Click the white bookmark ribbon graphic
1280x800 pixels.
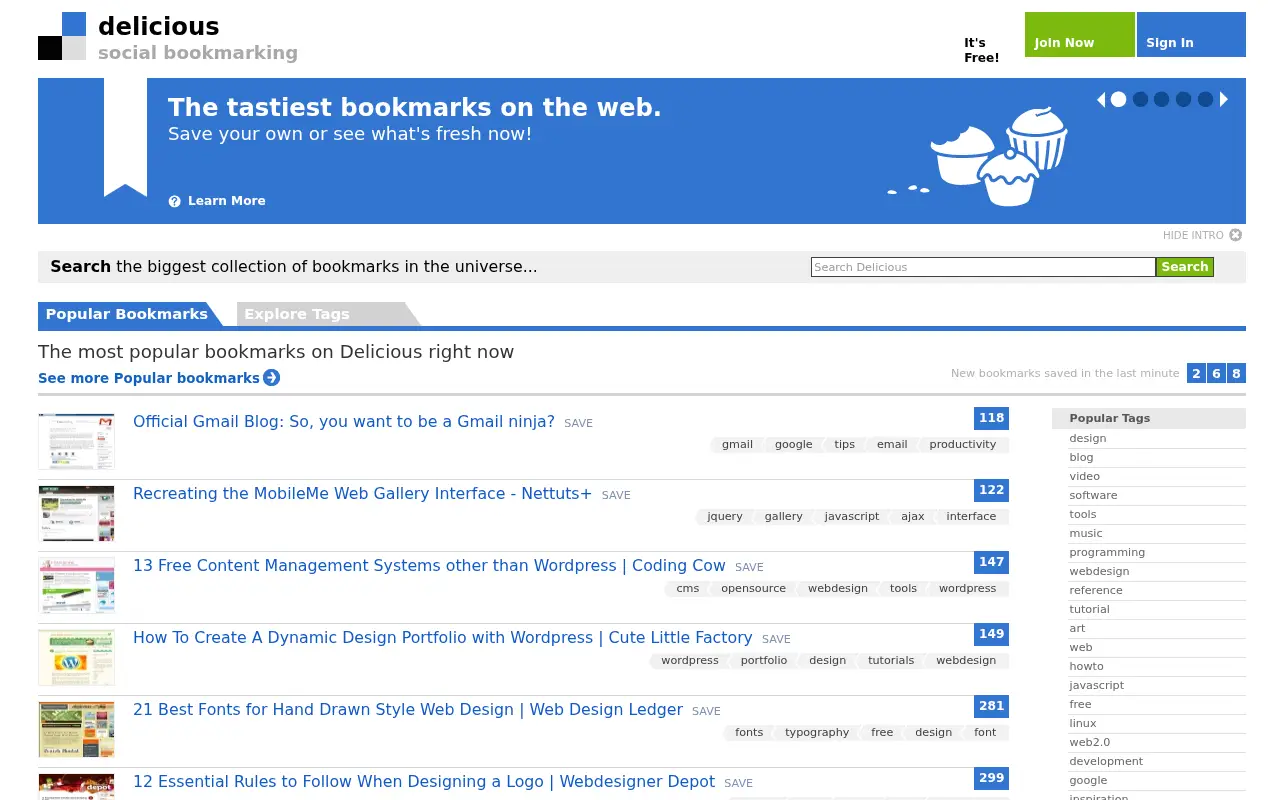pos(125,137)
